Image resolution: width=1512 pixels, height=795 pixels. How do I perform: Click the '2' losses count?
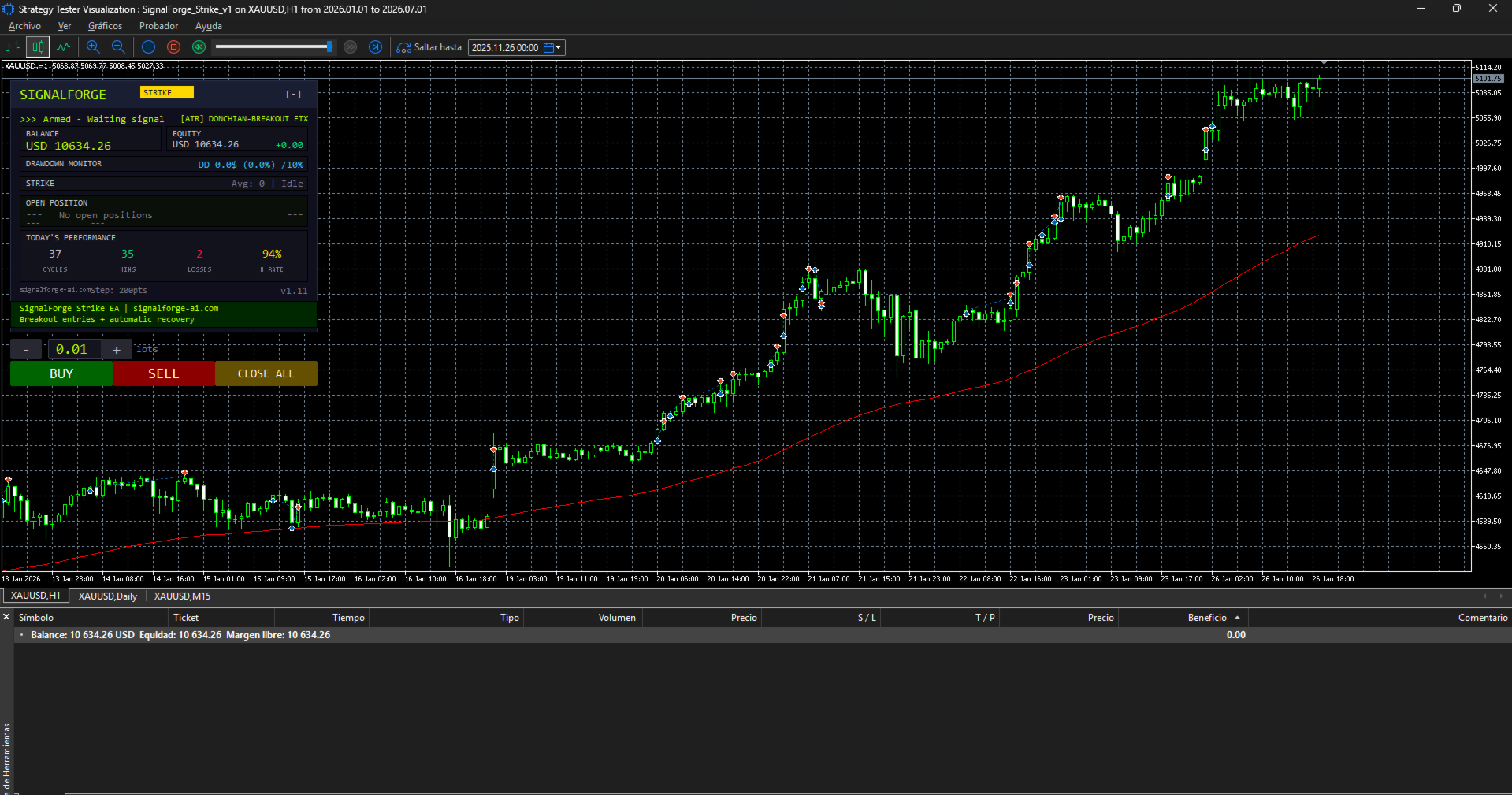click(199, 254)
